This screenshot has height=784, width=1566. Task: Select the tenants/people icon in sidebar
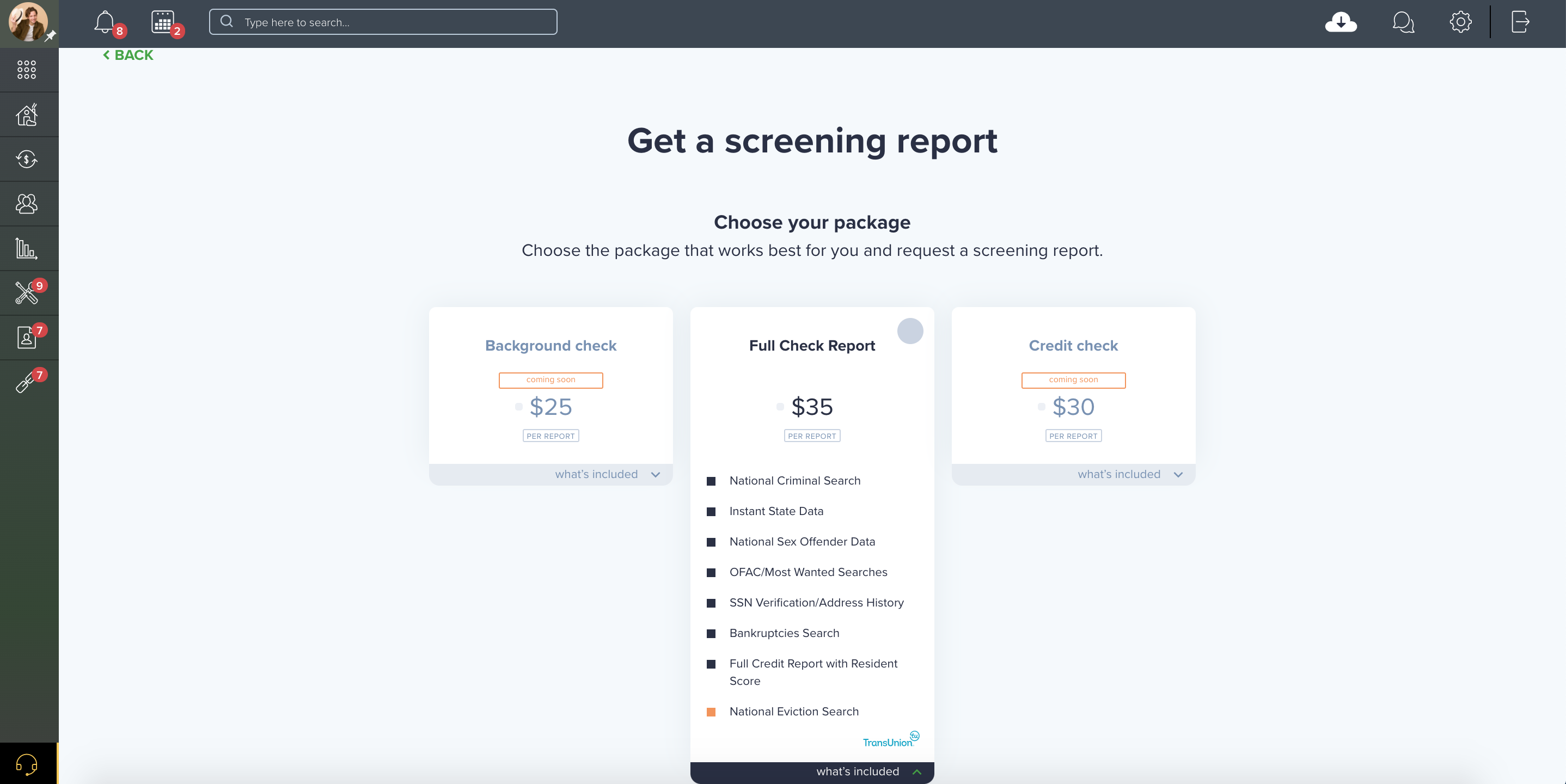point(27,203)
